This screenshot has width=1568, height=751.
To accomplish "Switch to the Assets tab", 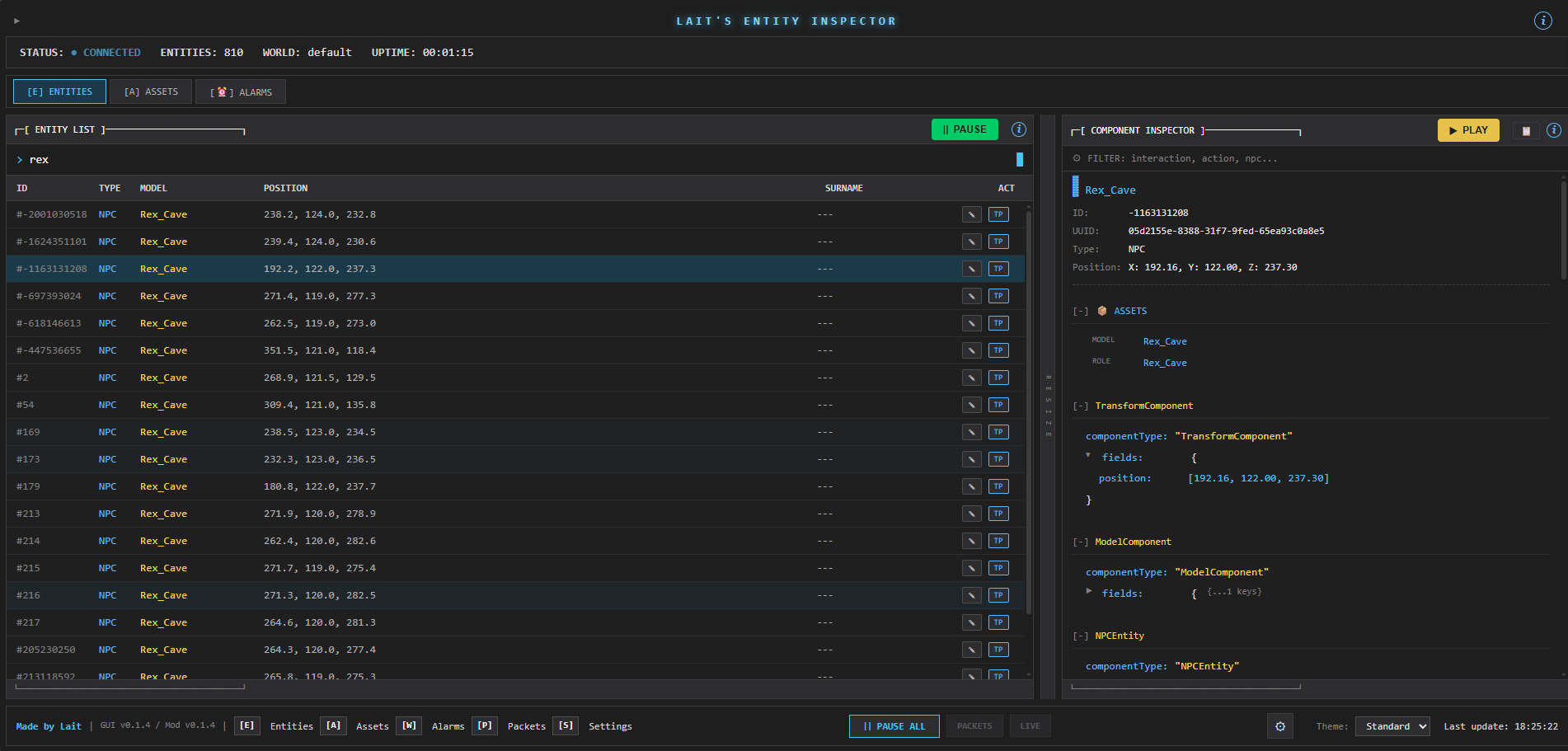I will click(x=152, y=92).
